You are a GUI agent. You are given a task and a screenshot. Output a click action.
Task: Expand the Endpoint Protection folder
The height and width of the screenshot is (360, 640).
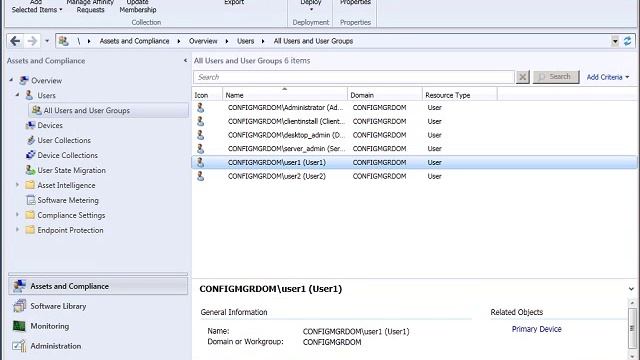click(x=18, y=230)
